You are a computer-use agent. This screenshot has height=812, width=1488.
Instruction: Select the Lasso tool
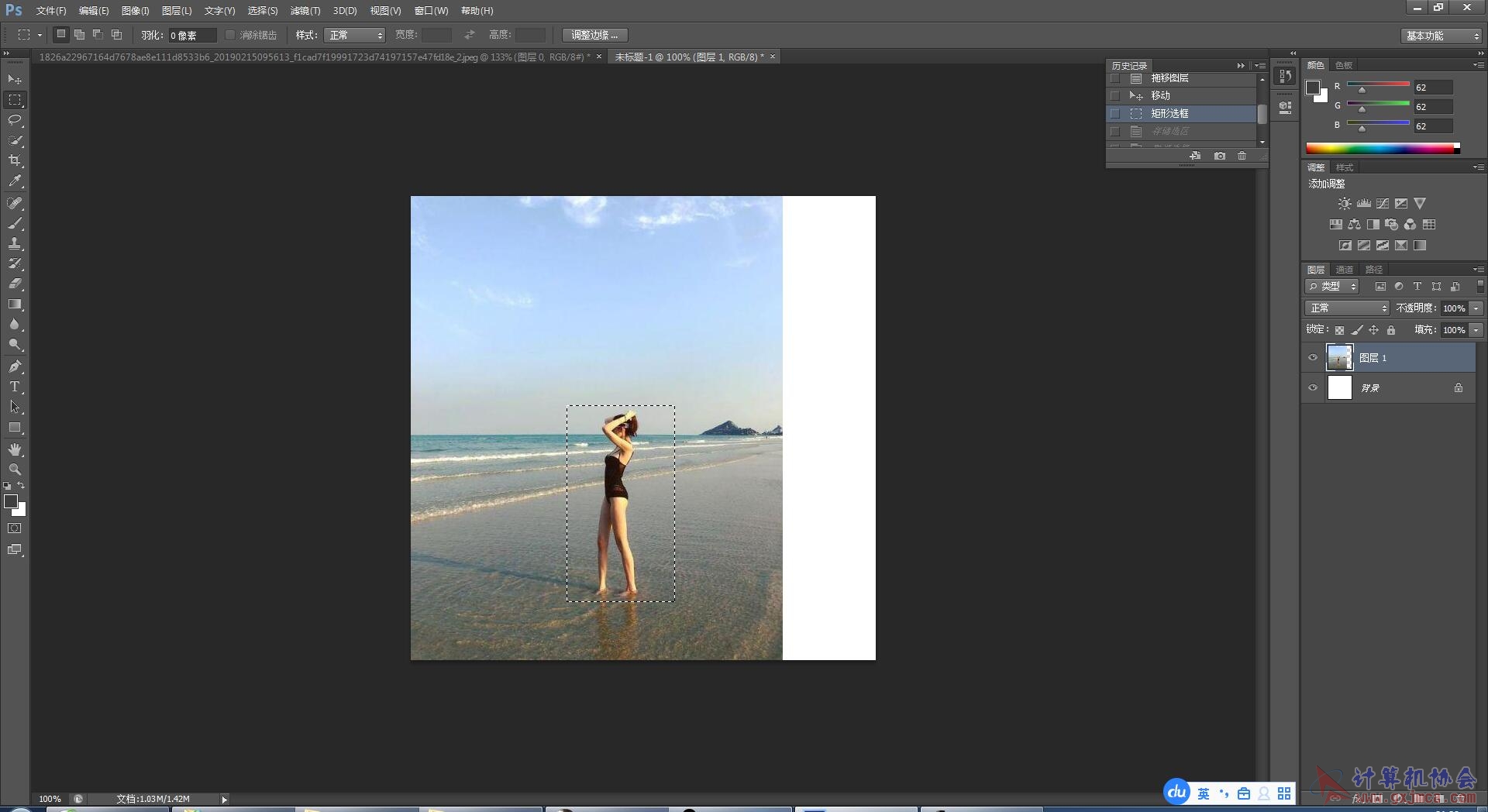(15, 120)
